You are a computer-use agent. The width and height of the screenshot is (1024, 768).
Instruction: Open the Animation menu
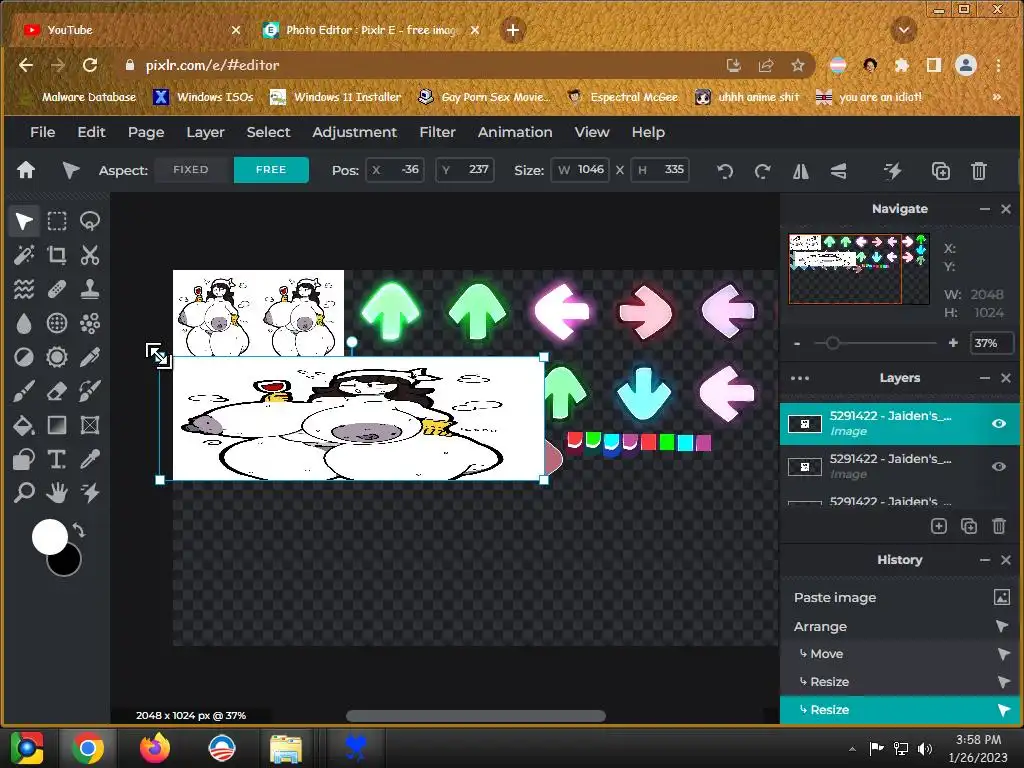(x=515, y=132)
